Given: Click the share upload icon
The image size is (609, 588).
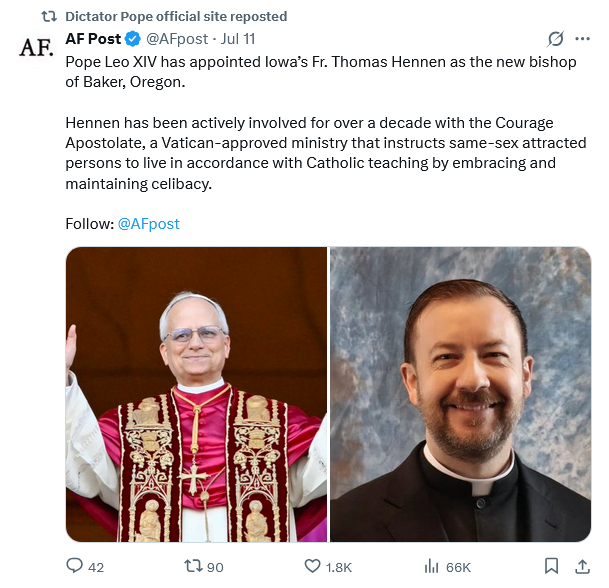Looking at the screenshot, I should pos(582,566).
